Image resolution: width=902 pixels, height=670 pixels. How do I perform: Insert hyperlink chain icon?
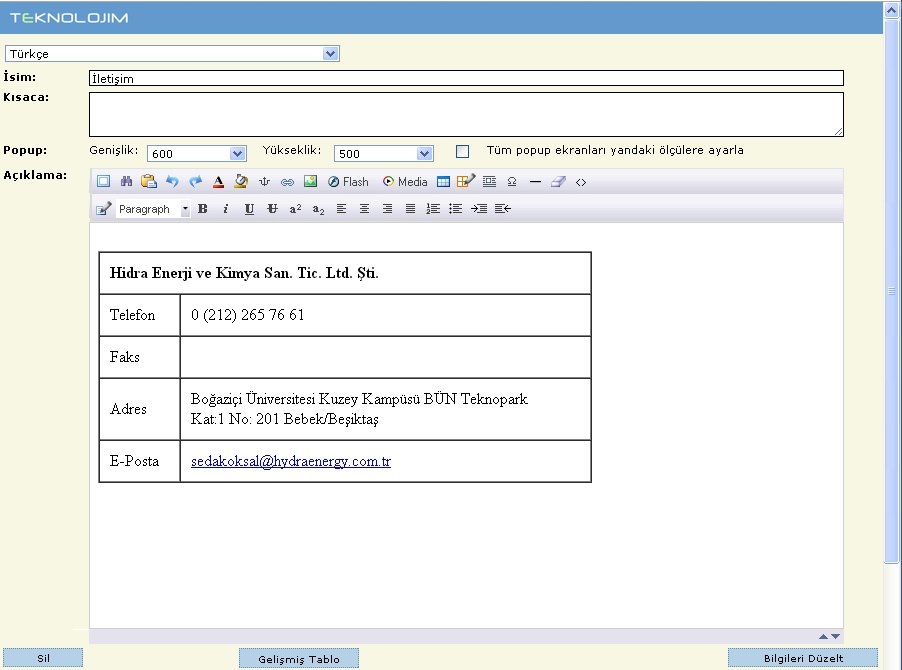pos(287,182)
